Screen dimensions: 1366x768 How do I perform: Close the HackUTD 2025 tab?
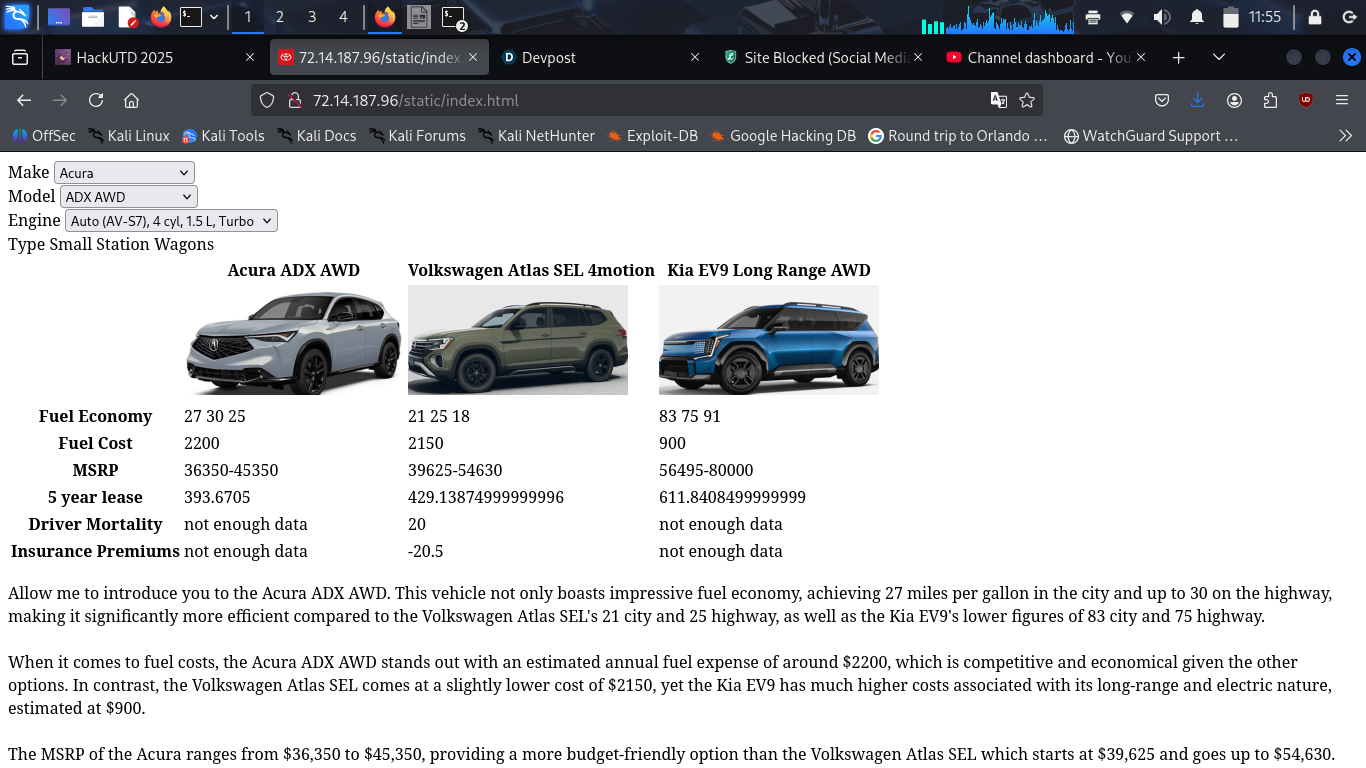point(250,58)
